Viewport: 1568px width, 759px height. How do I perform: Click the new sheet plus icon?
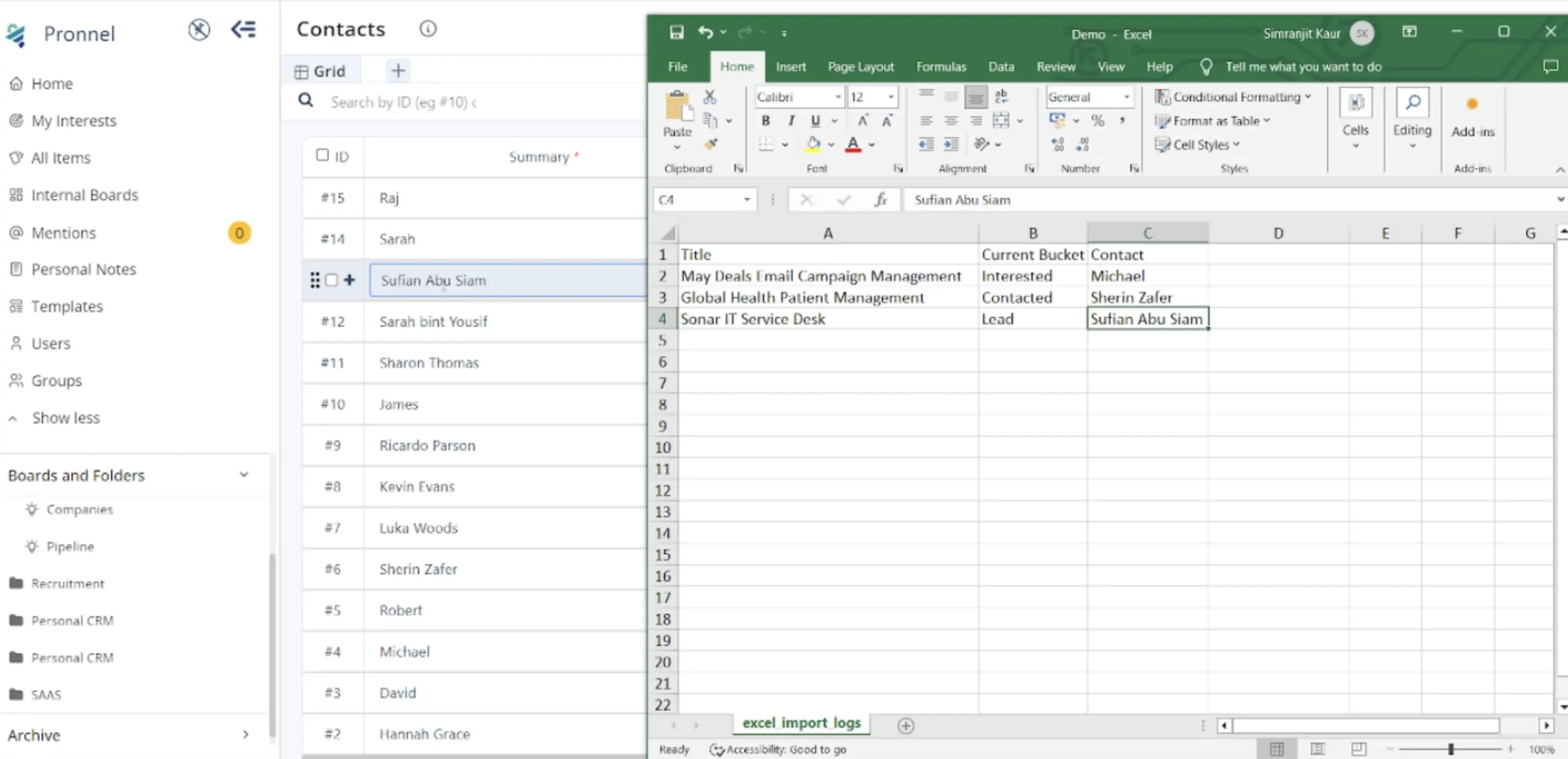click(906, 725)
